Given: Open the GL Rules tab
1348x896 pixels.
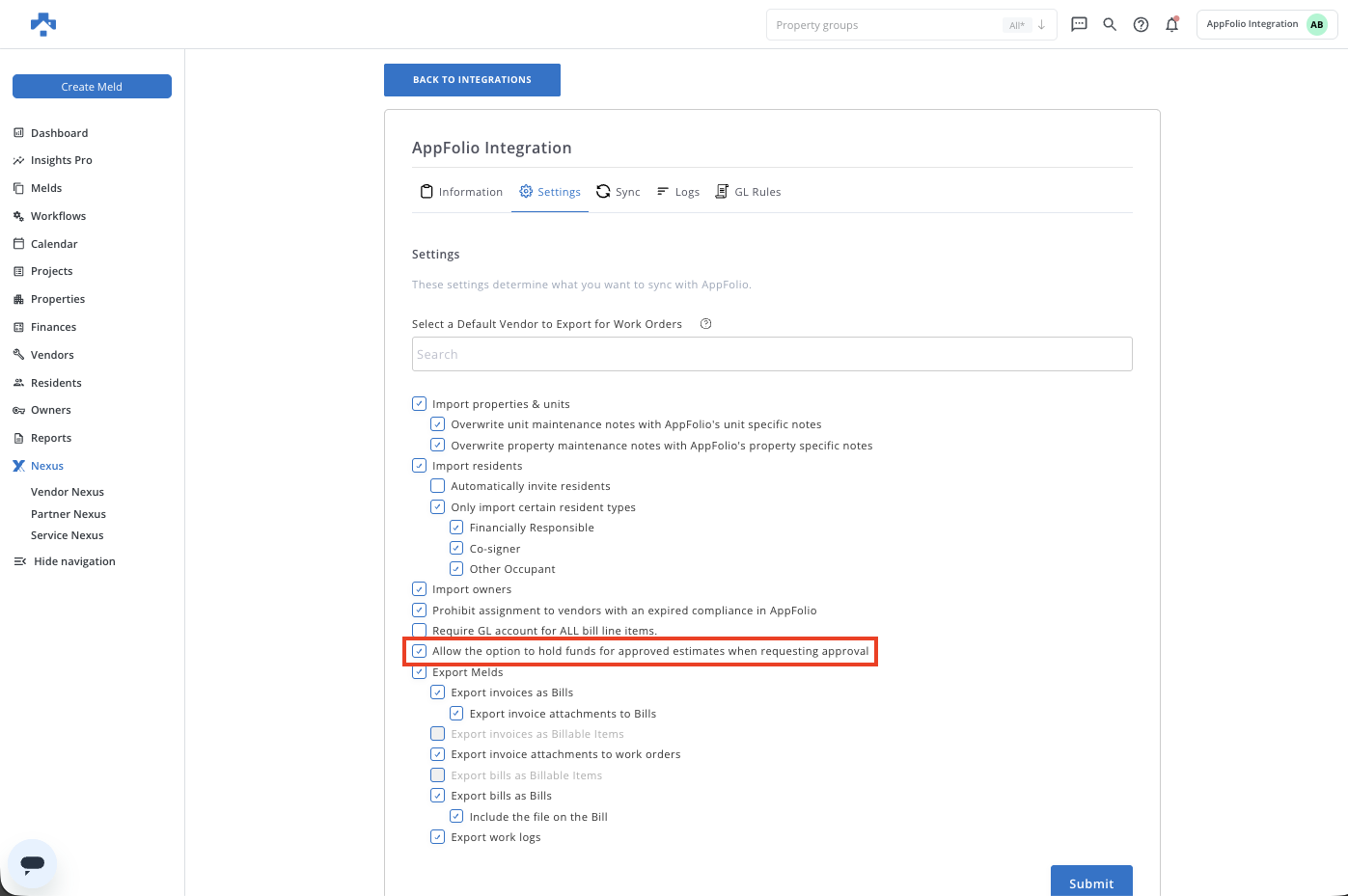Looking at the screenshot, I should coord(748,192).
